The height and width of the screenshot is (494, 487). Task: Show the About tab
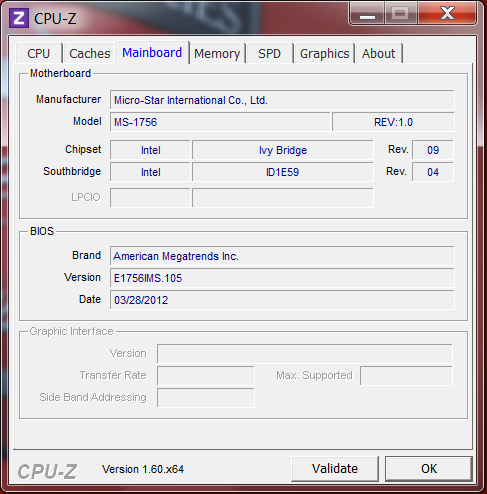[379, 53]
